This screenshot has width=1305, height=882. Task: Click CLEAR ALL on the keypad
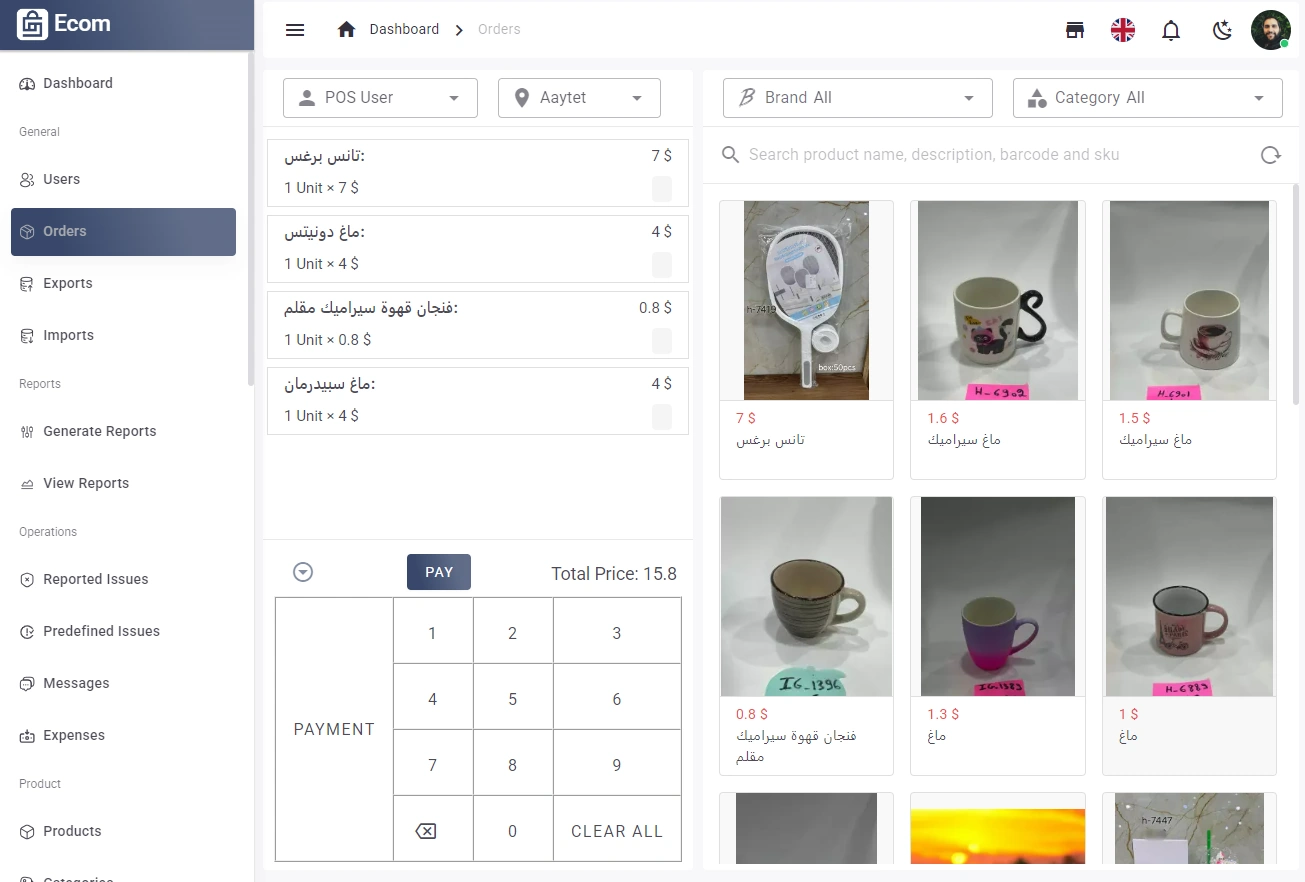click(x=616, y=830)
